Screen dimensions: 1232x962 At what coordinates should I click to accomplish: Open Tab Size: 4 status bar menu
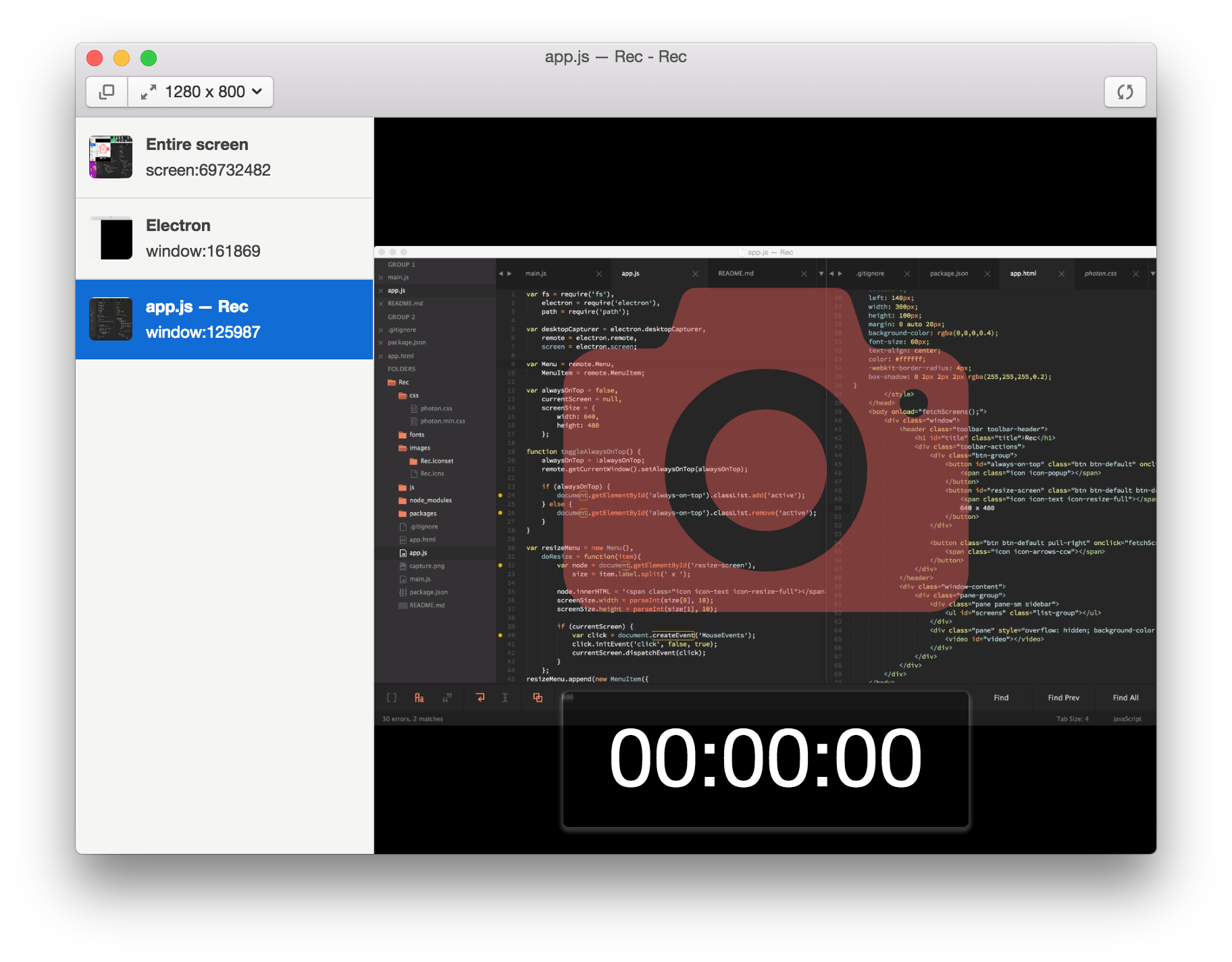click(1073, 719)
